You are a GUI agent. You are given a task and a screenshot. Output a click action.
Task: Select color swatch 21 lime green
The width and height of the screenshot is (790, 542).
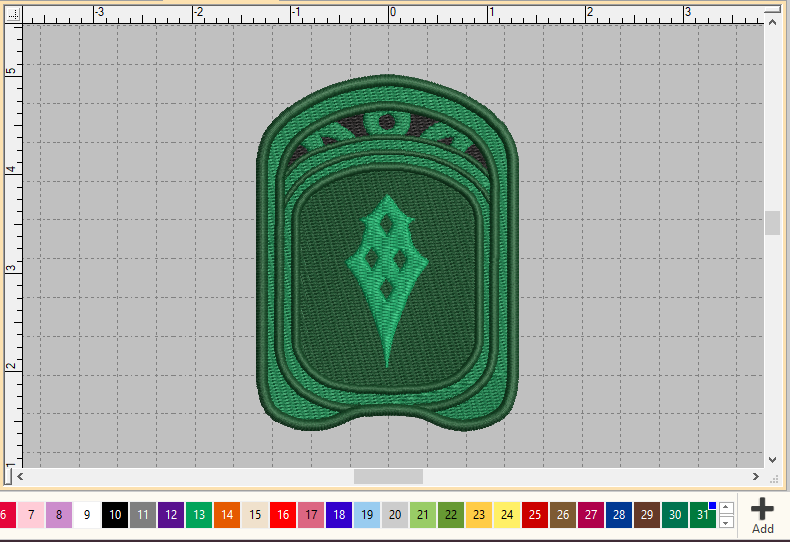click(423, 515)
